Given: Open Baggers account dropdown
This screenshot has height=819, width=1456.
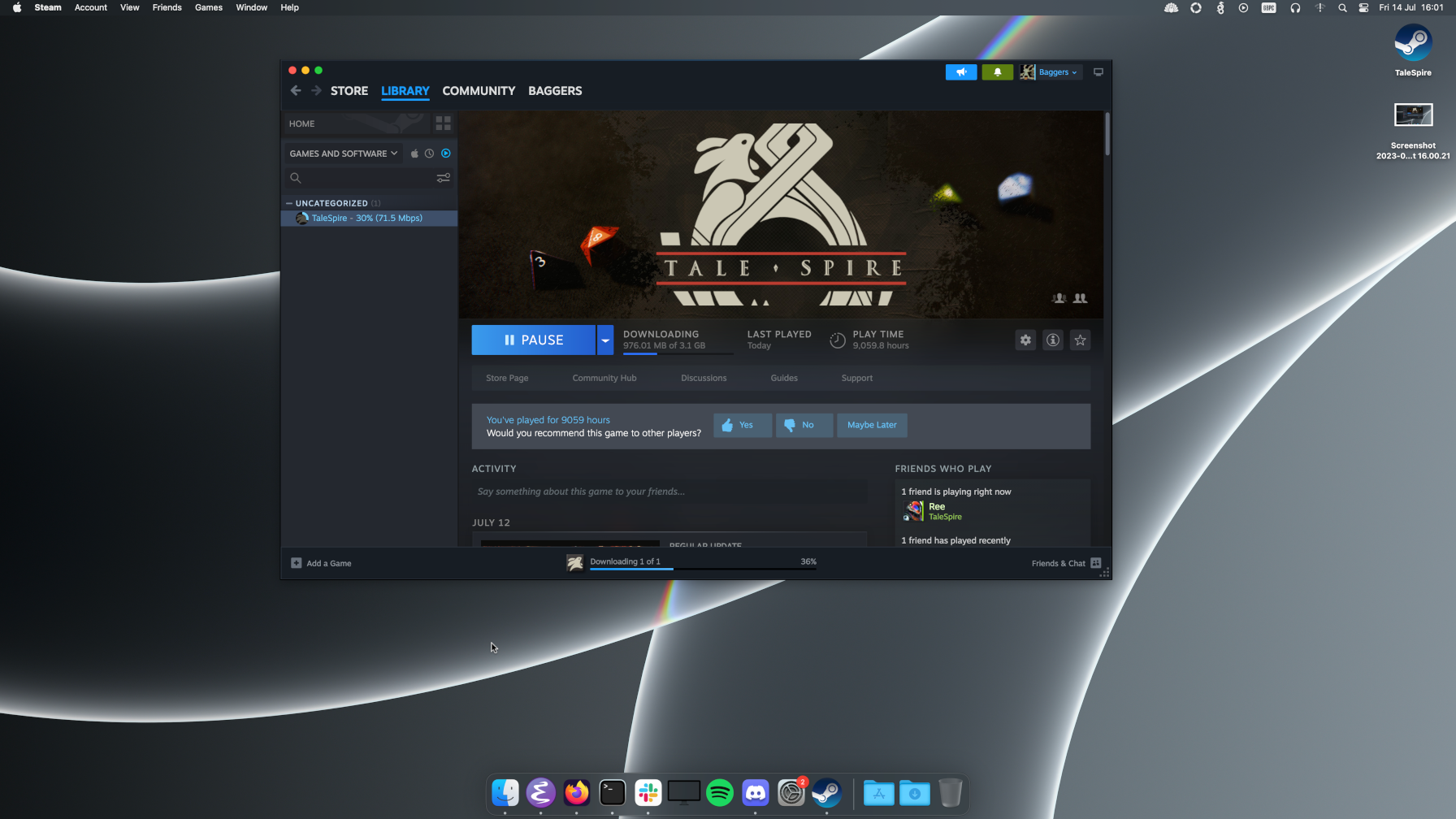Looking at the screenshot, I should (1058, 72).
